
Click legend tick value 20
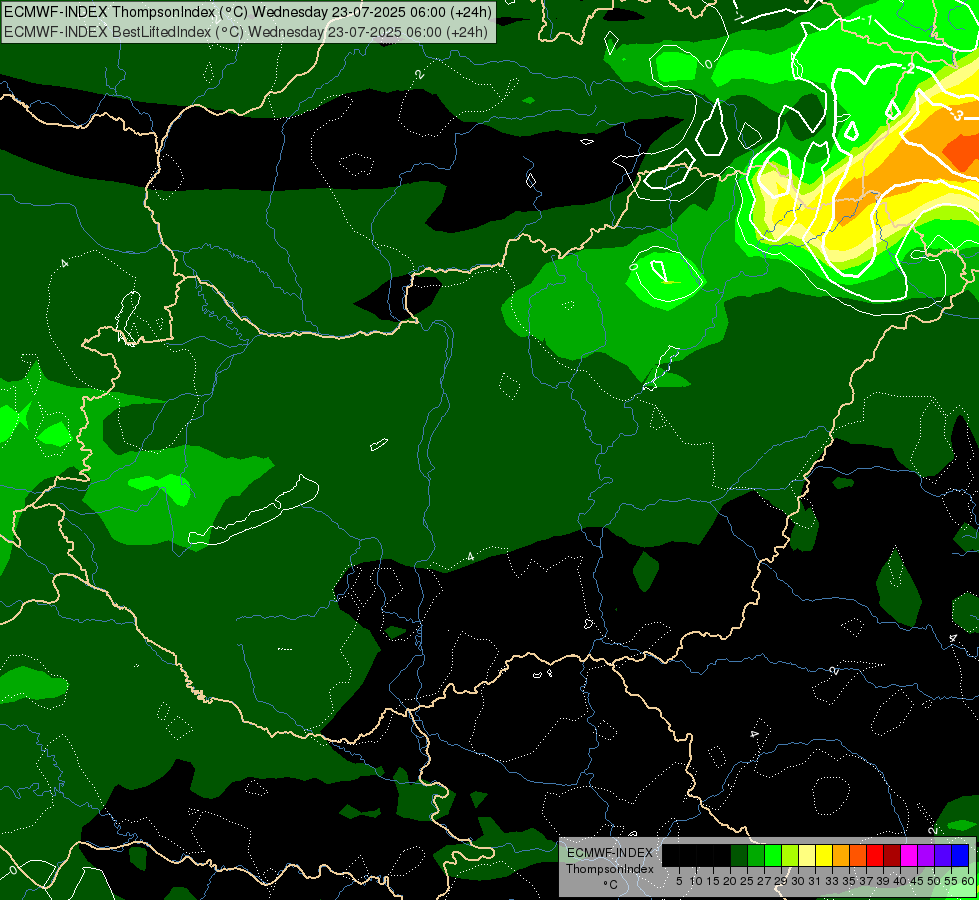point(730,881)
